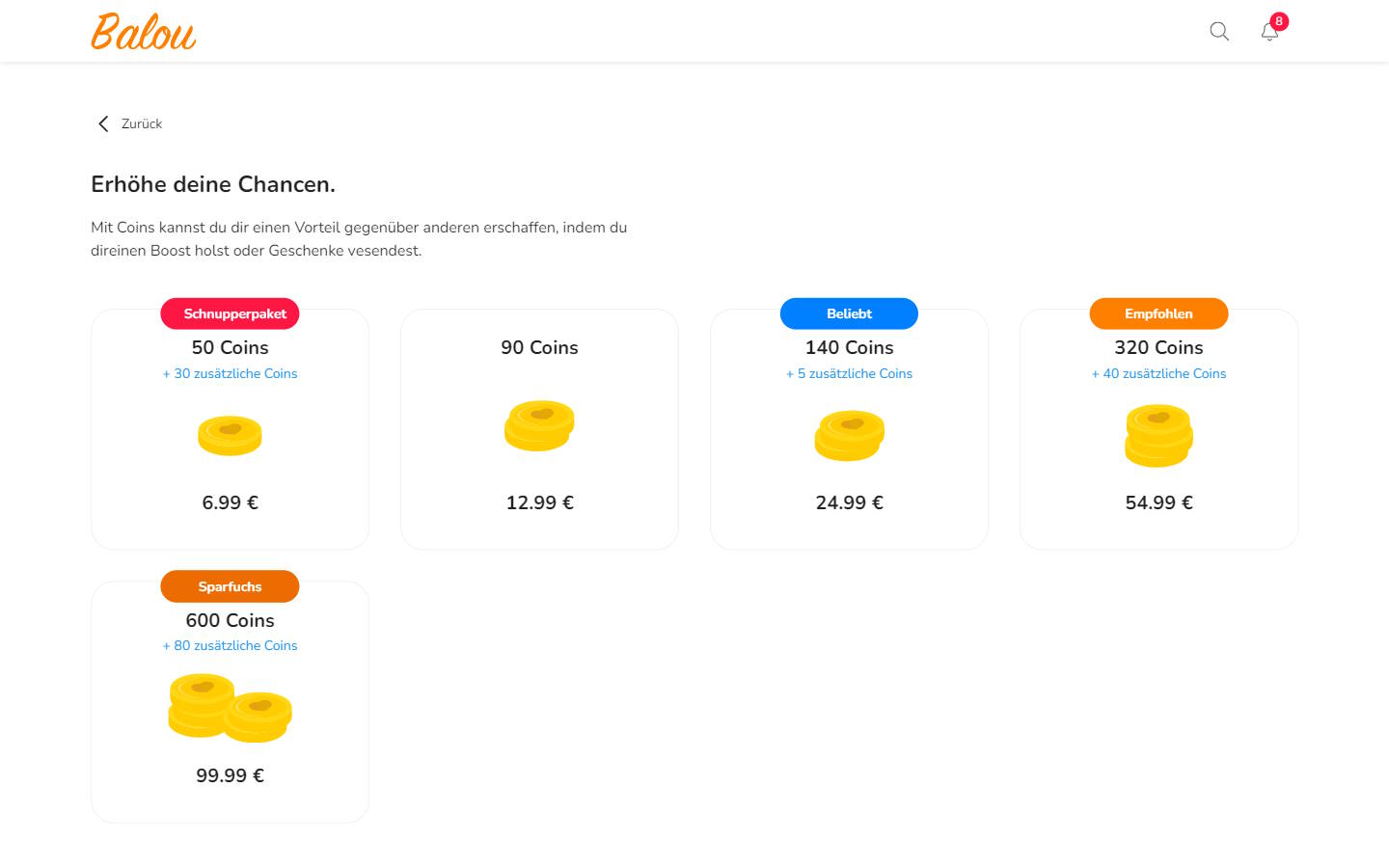The width and height of the screenshot is (1389, 868).
Task: Click the single coin icon on the 50 Coins card
Action: coord(230,435)
